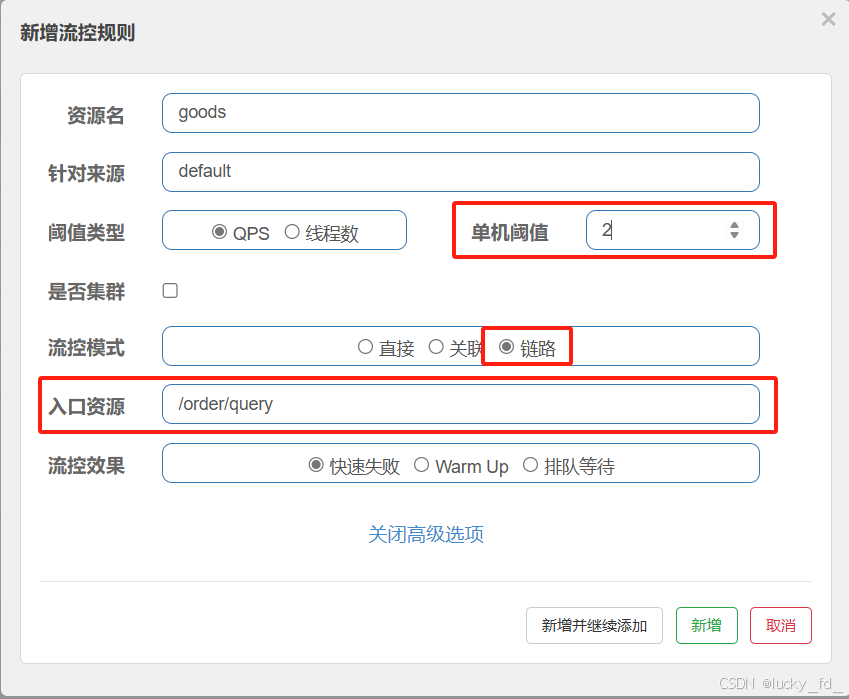Click the red 取消 button

pos(780,625)
